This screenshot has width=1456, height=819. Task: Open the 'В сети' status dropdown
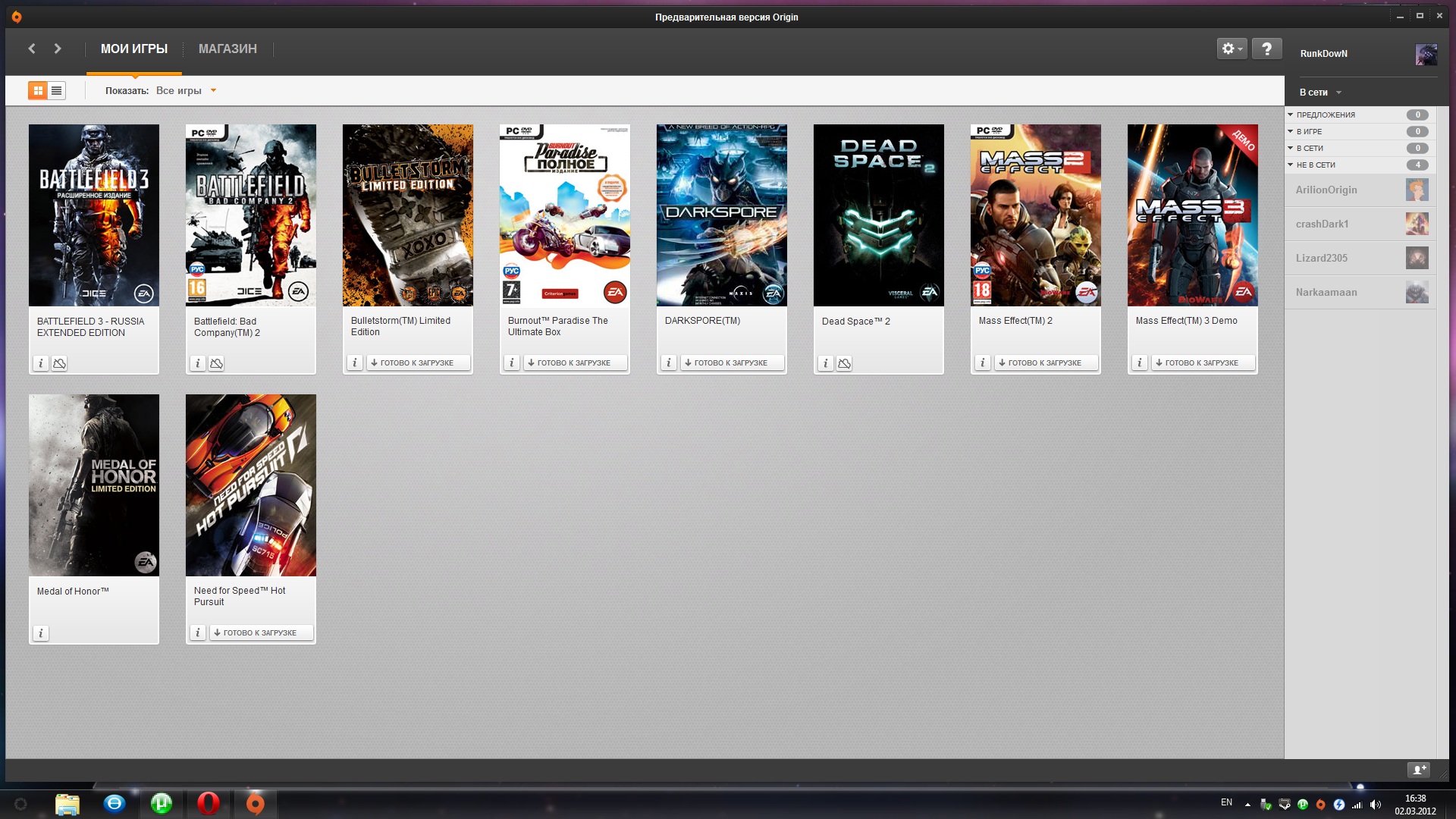(x=1320, y=93)
